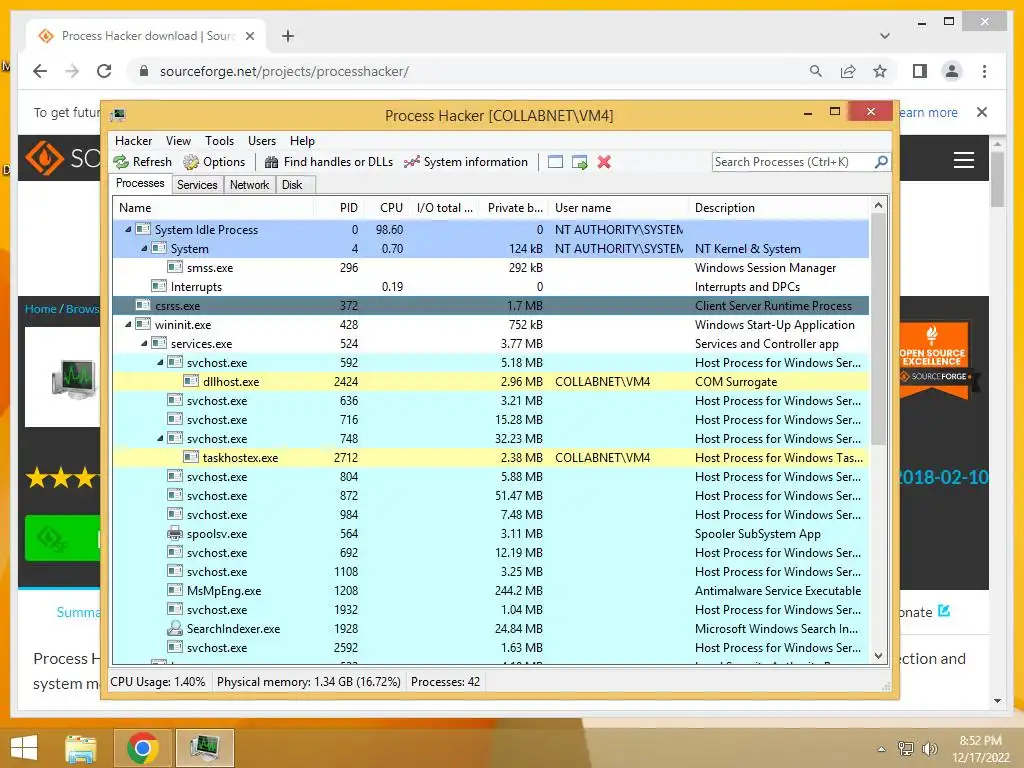Click the find window toolbar icon
Image resolution: width=1024 pixels, height=768 pixels.
(555, 162)
